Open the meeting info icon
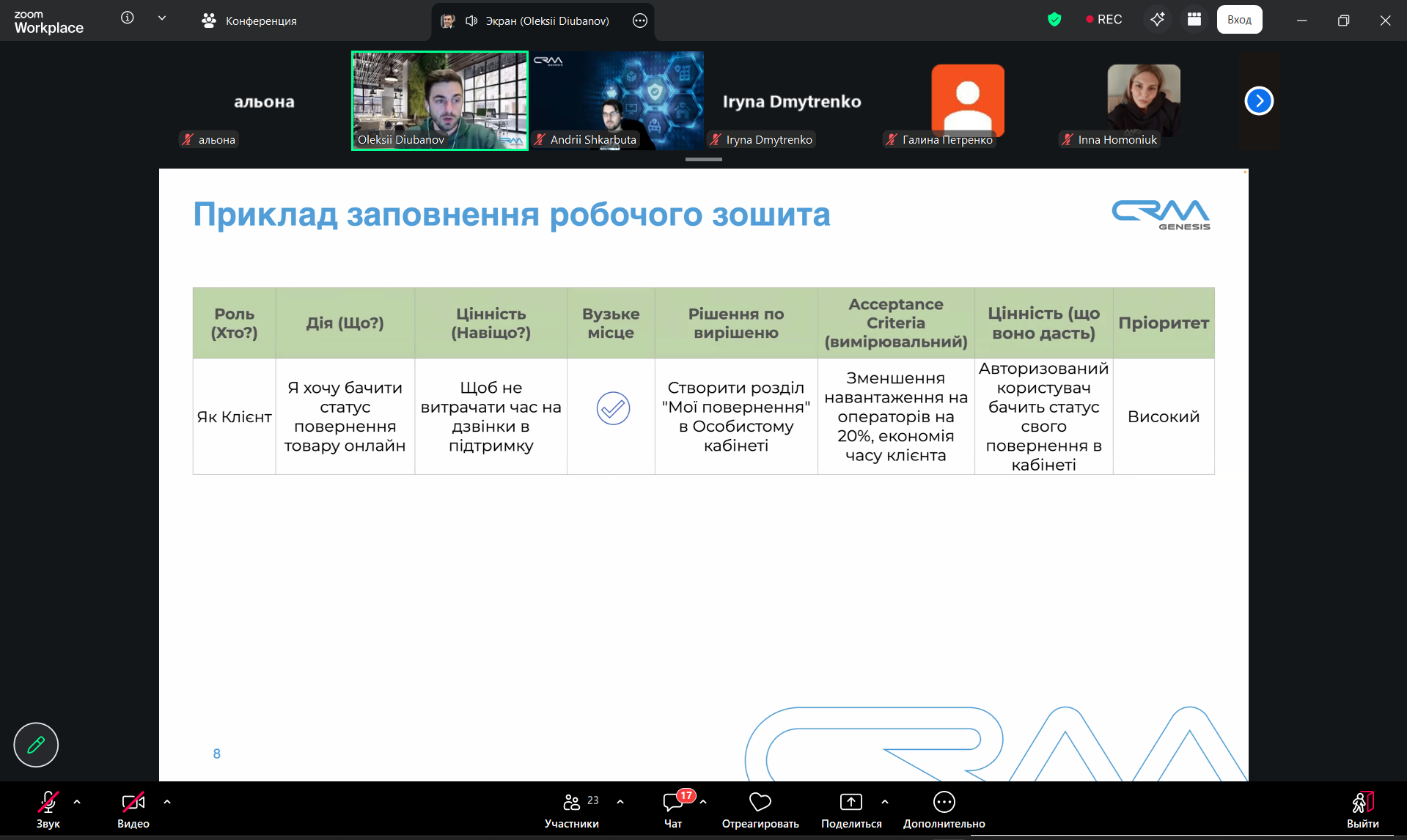 [128, 18]
